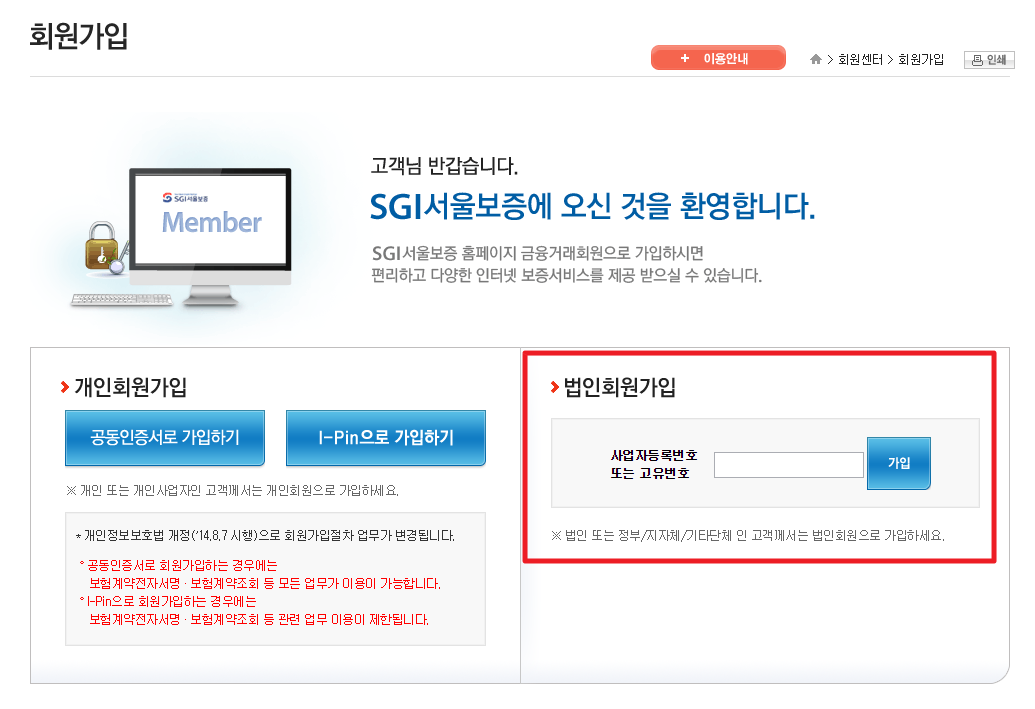The height and width of the screenshot is (709, 1035).
Task: Click the home icon in breadcrumb
Action: (815, 59)
